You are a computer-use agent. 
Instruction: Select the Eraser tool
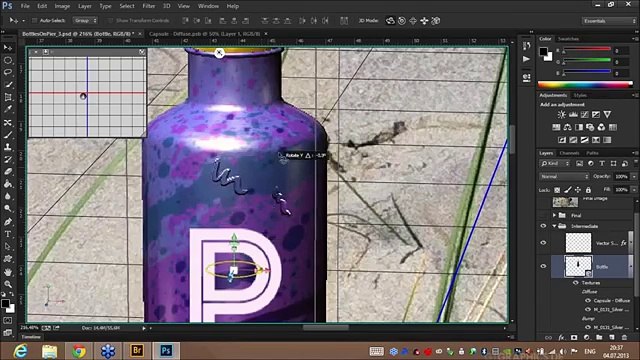click(x=8, y=172)
